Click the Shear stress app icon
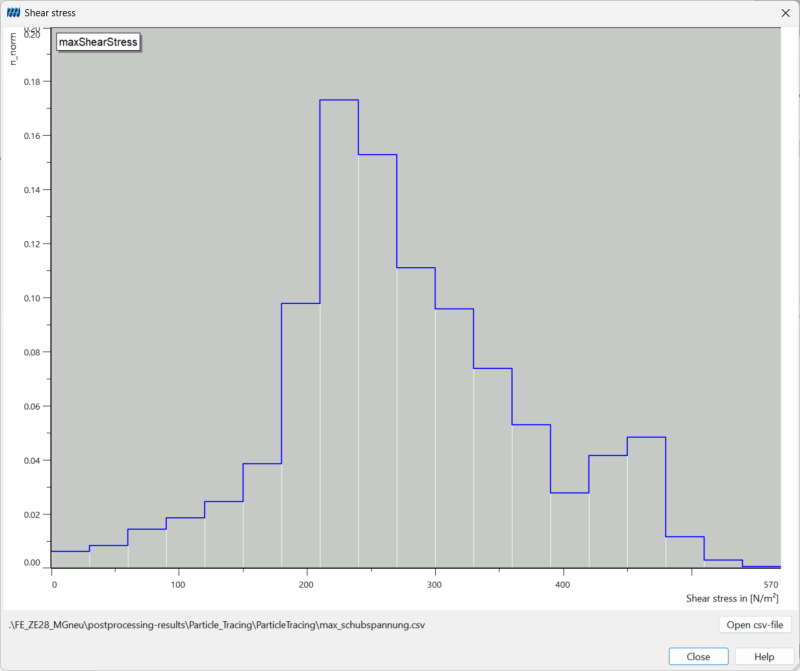This screenshot has height=671, width=800. [x=13, y=13]
